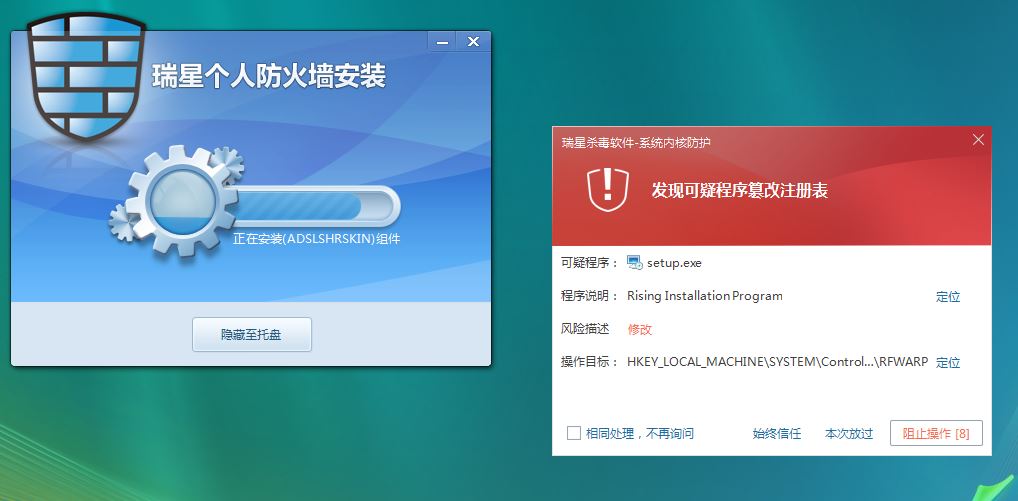Click the 瑞星杀毒软件-系统内核防护 title text
This screenshot has width=1018, height=501.
[636, 142]
